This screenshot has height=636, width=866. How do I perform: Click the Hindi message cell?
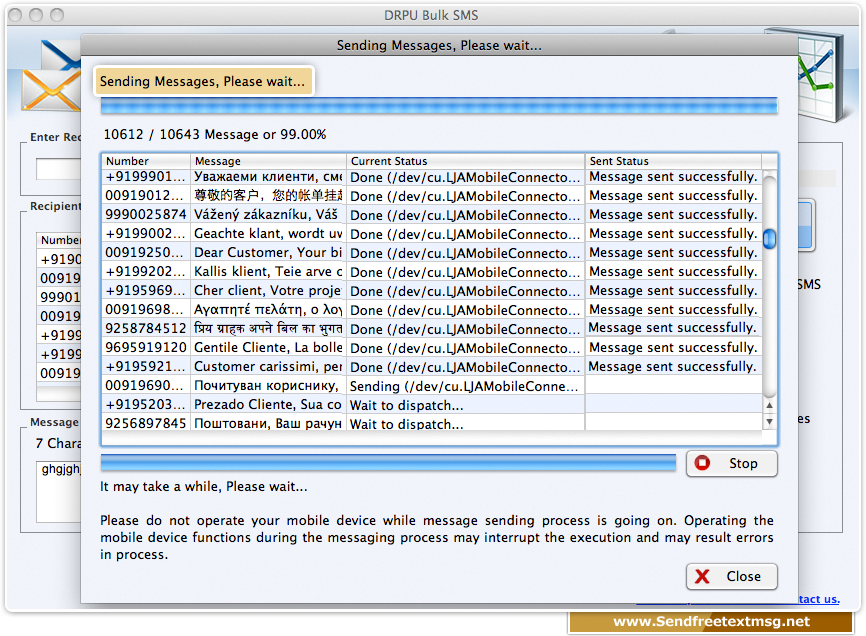point(268,328)
